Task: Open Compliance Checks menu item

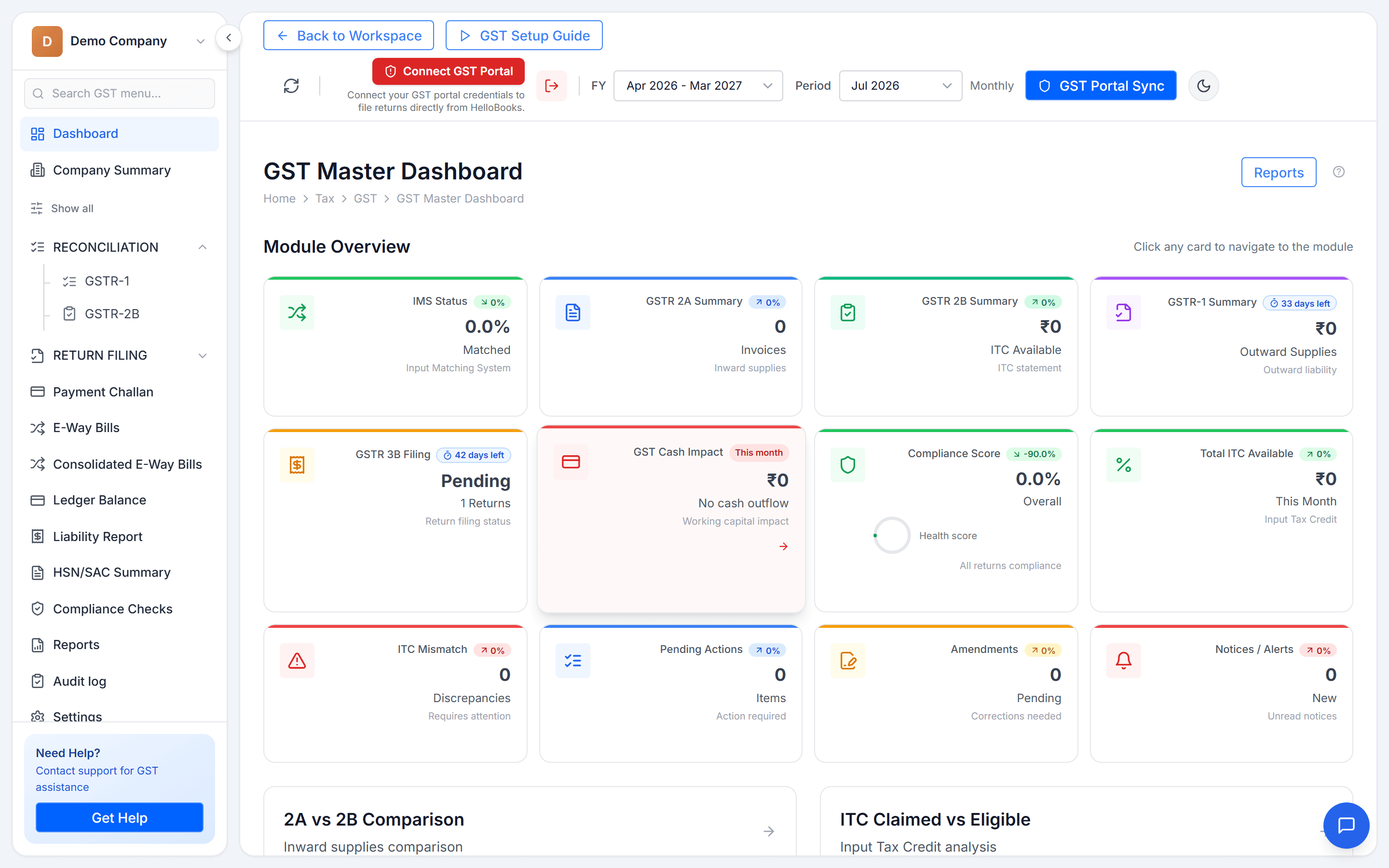Action: [x=120, y=609]
